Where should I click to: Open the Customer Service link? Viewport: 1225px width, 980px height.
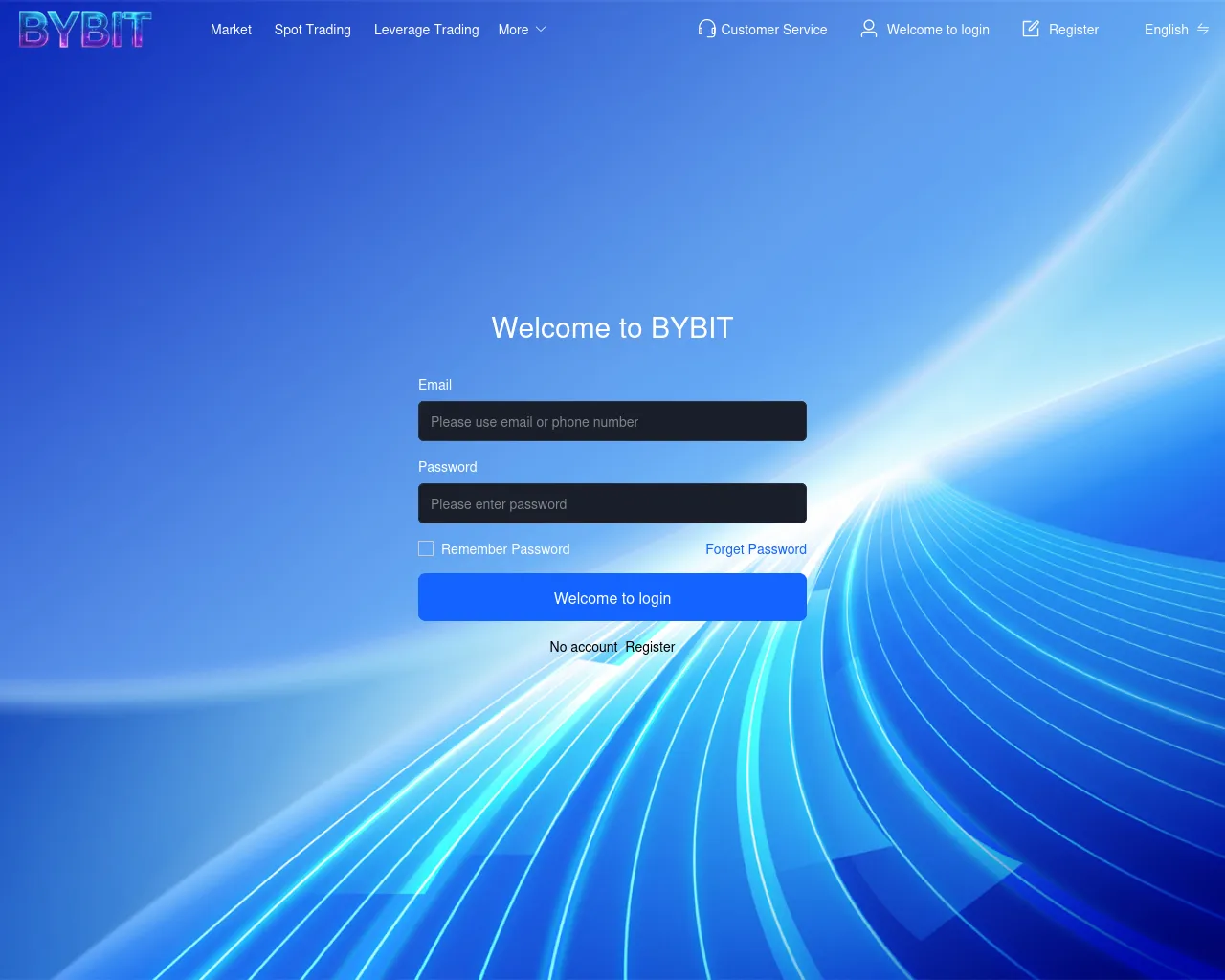click(x=774, y=30)
